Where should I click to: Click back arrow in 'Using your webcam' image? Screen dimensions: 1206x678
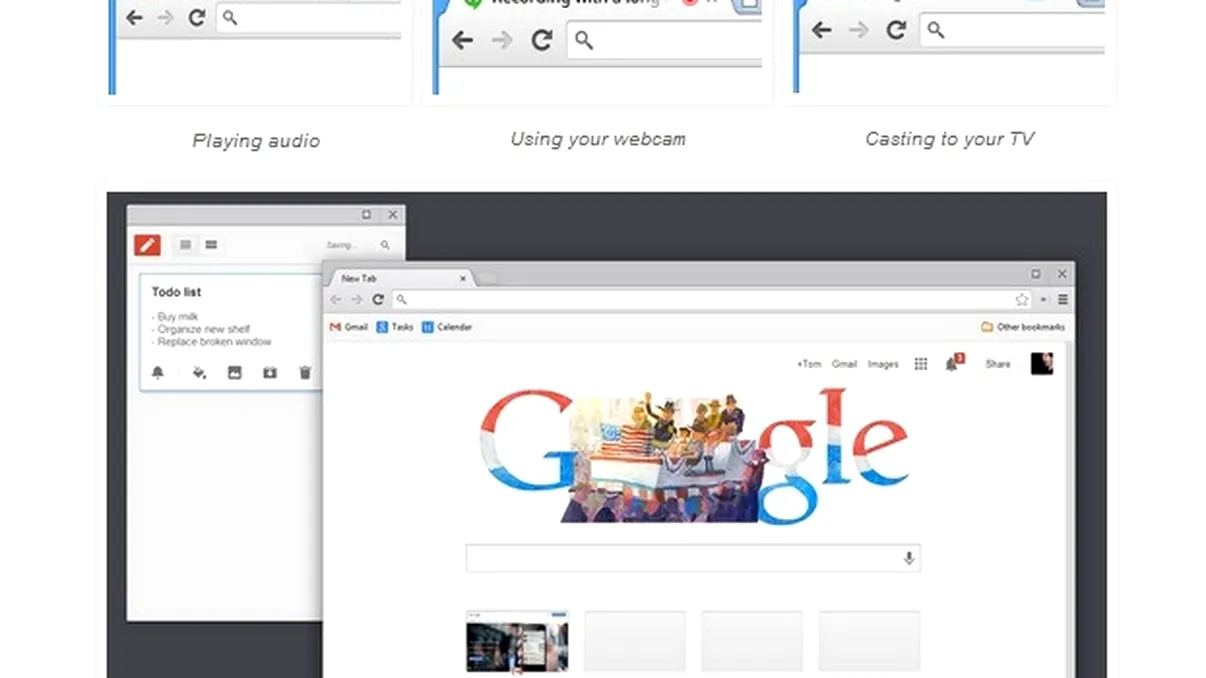click(x=462, y=40)
